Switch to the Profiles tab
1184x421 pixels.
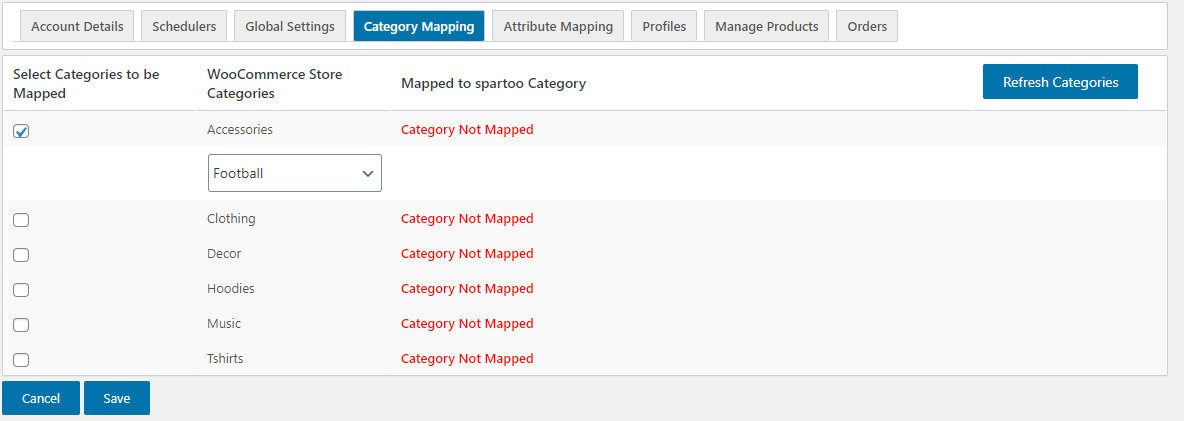[x=664, y=26]
